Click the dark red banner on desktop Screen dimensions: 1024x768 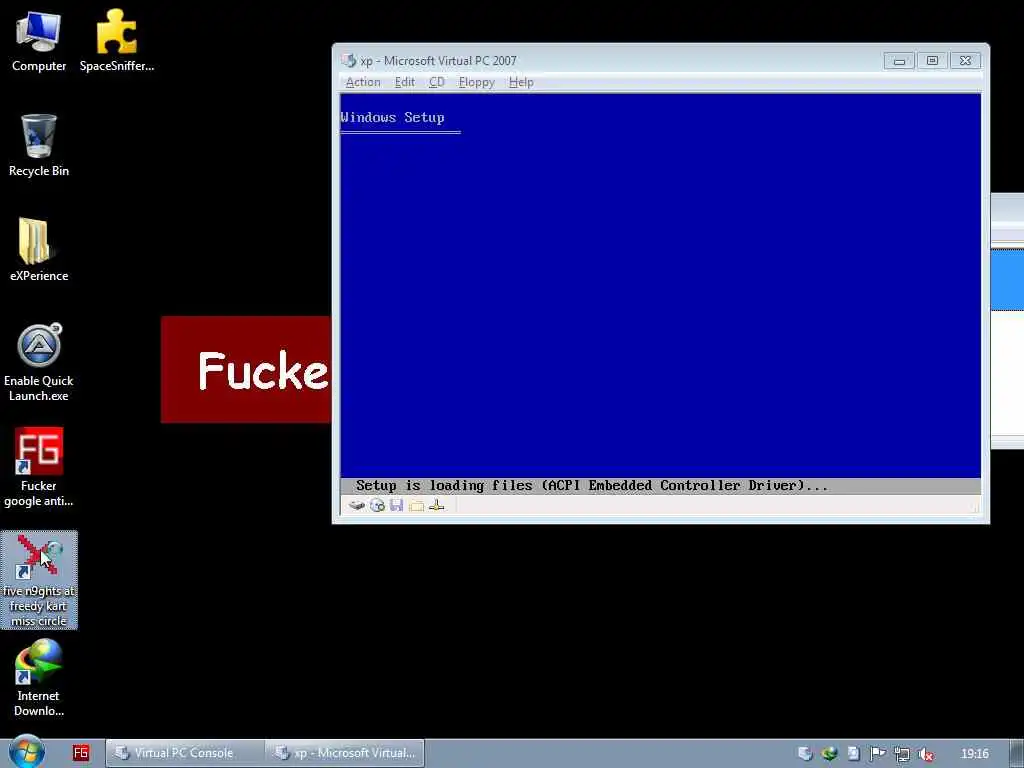click(x=246, y=370)
